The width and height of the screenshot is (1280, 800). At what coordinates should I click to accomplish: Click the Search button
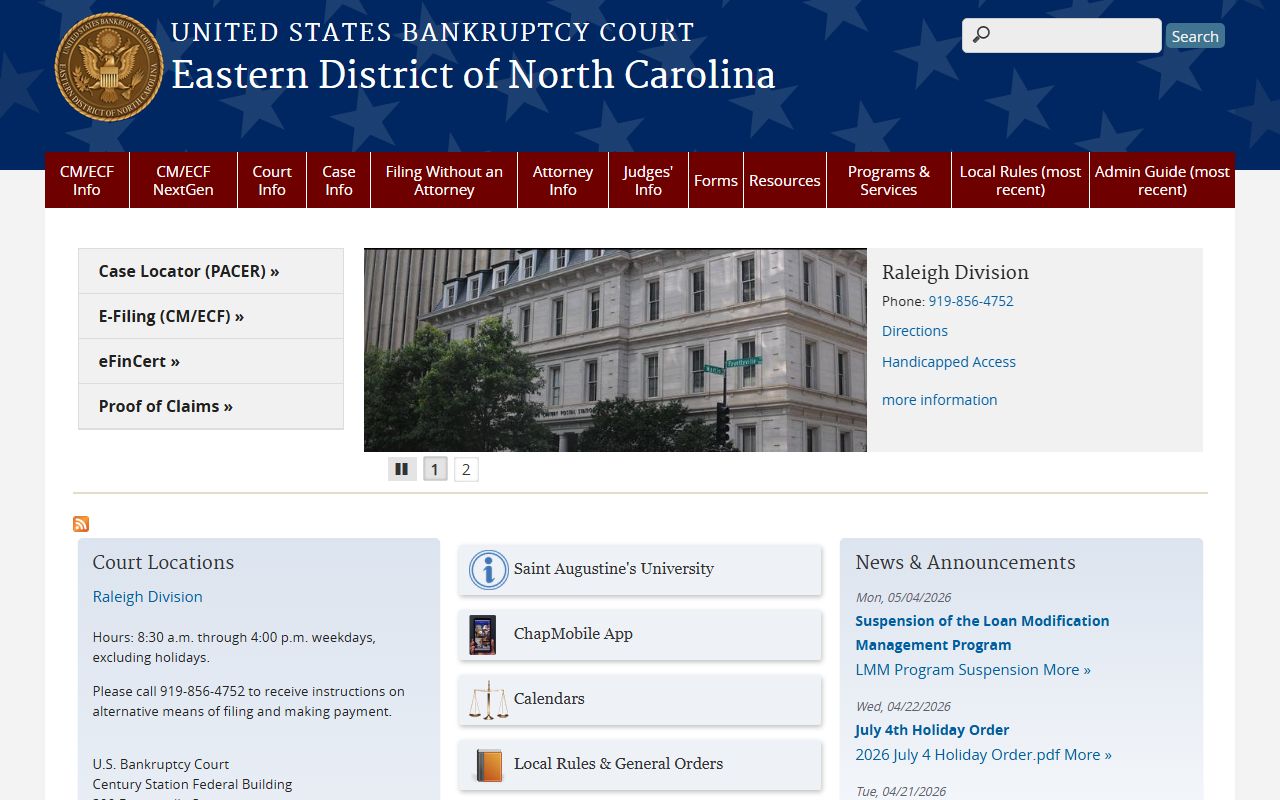coord(1195,36)
